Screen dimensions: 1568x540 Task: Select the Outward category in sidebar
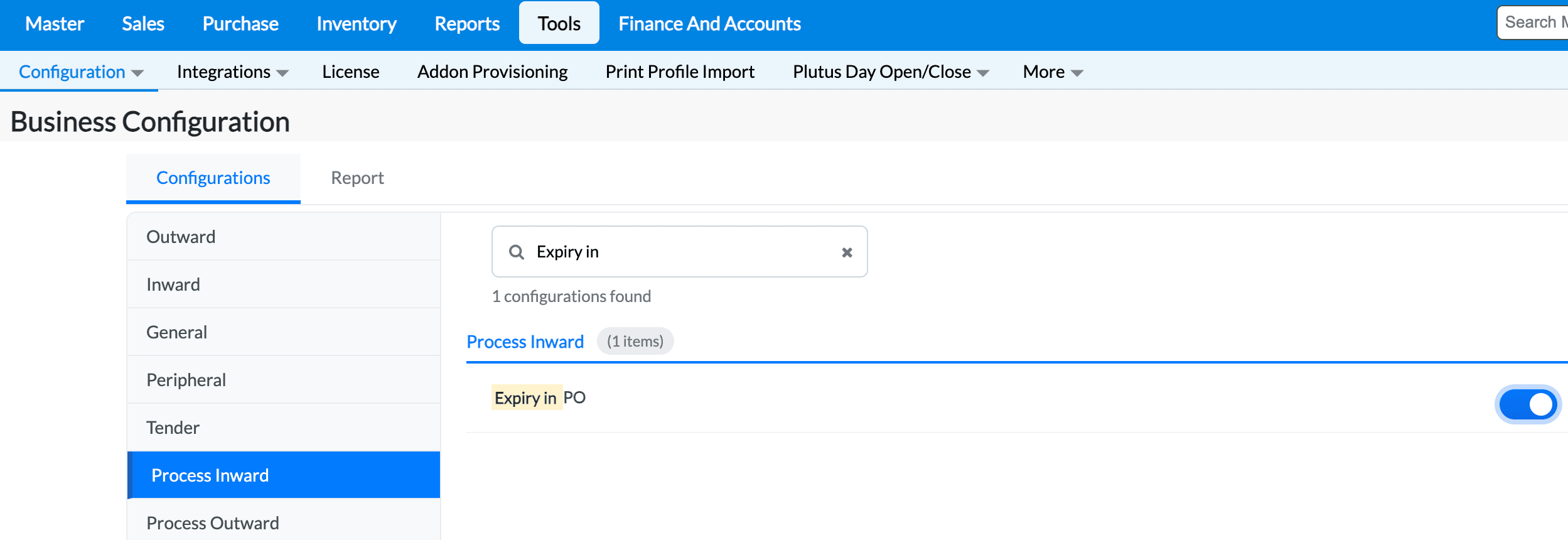pyautogui.click(x=181, y=237)
